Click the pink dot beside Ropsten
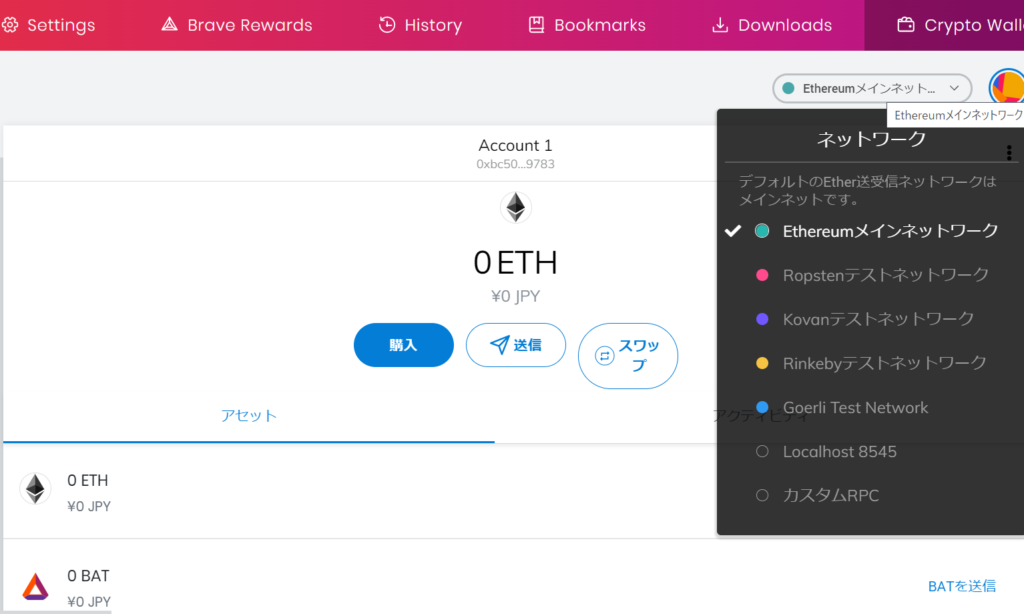 pyautogui.click(x=762, y=275)
